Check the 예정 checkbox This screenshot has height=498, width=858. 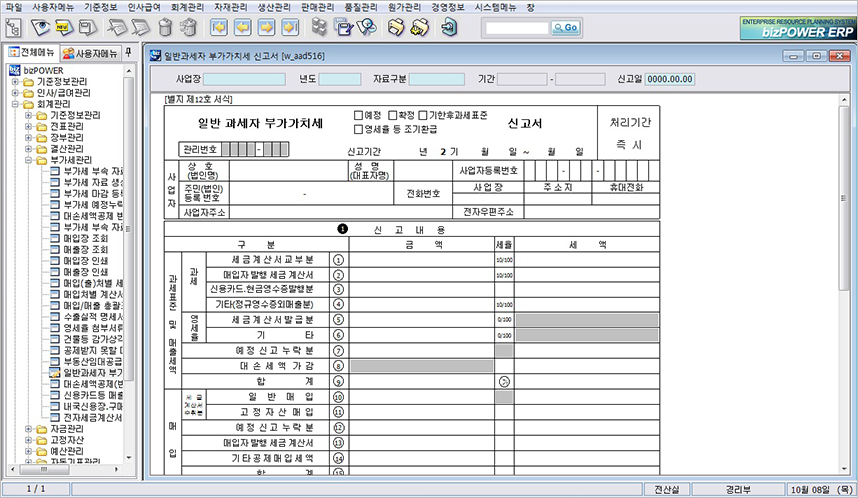[x=358, y=115]
